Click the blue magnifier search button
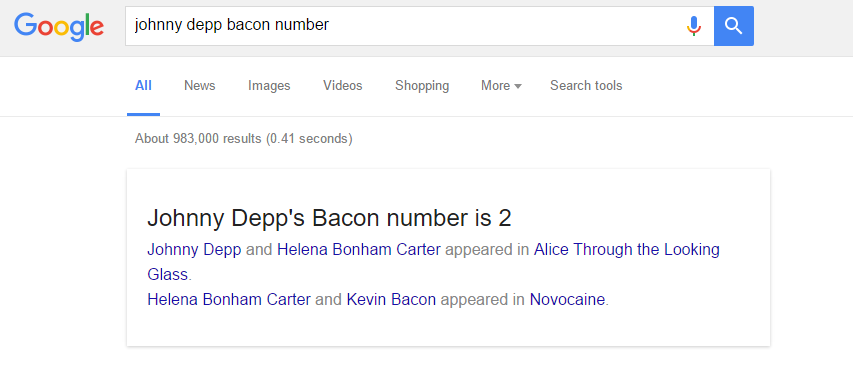 coord(734,26)
